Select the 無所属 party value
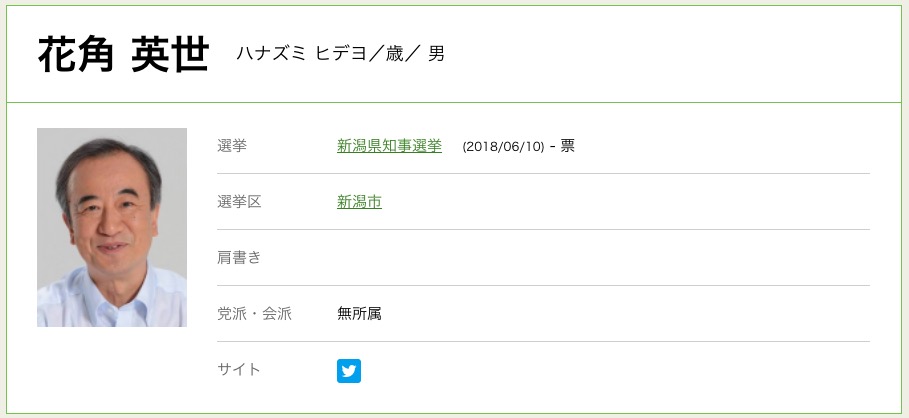The image size is (909, 418). tap(359, 314)
